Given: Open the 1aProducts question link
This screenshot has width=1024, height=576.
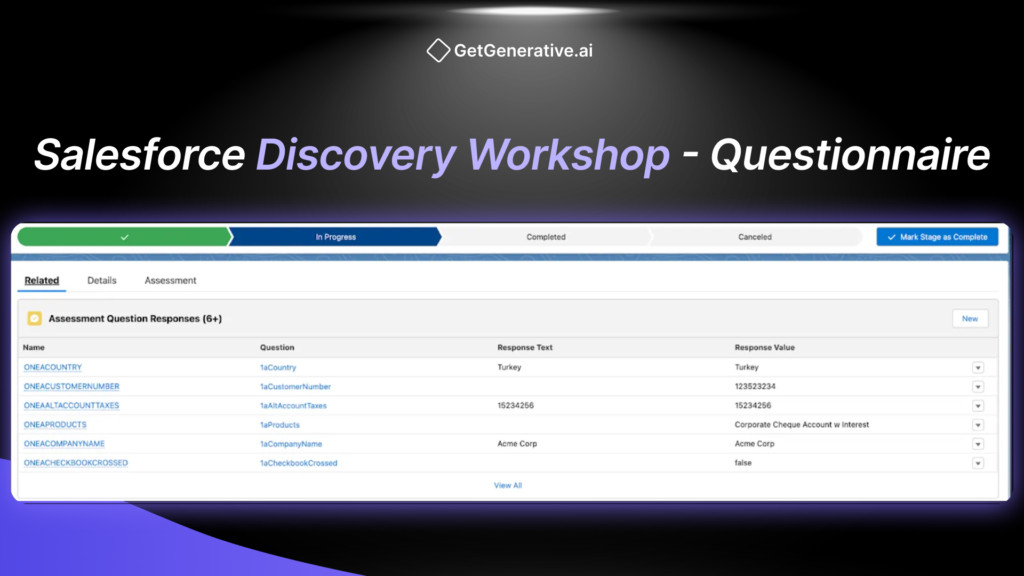Looking at the screenshot, I should 280,425.
